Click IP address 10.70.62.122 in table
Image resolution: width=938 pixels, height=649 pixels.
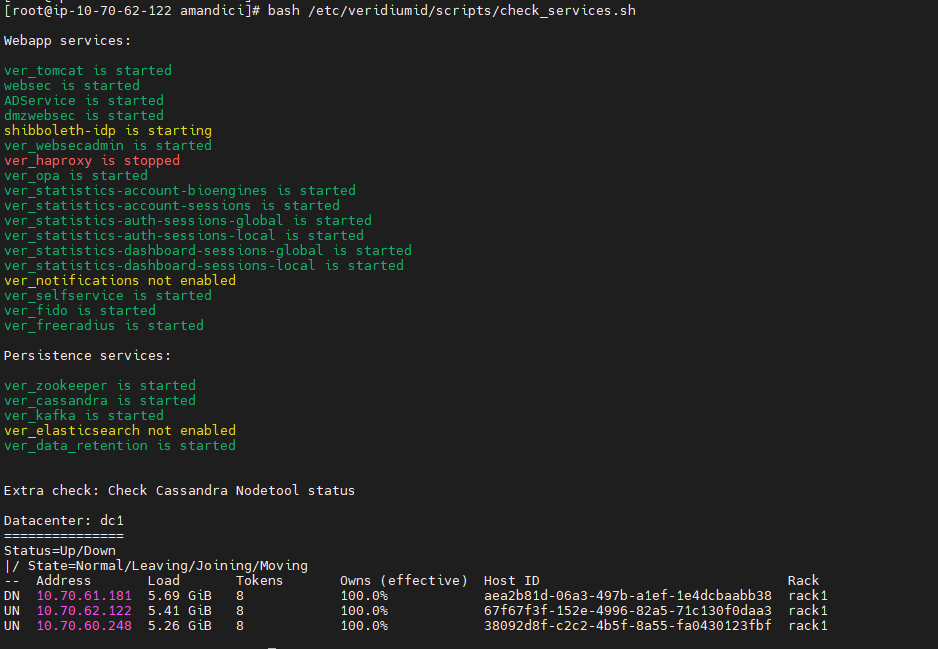coord(84,611)
